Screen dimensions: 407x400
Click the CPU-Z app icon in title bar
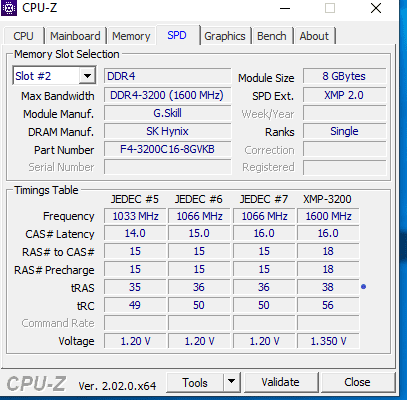pos(9,8)
